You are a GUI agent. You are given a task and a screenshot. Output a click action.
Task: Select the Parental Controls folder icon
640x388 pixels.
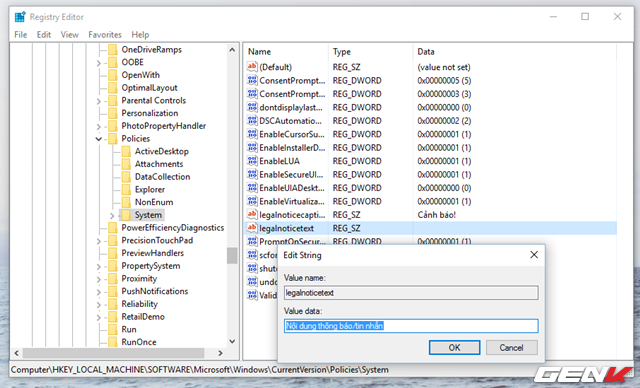(113, 100)
